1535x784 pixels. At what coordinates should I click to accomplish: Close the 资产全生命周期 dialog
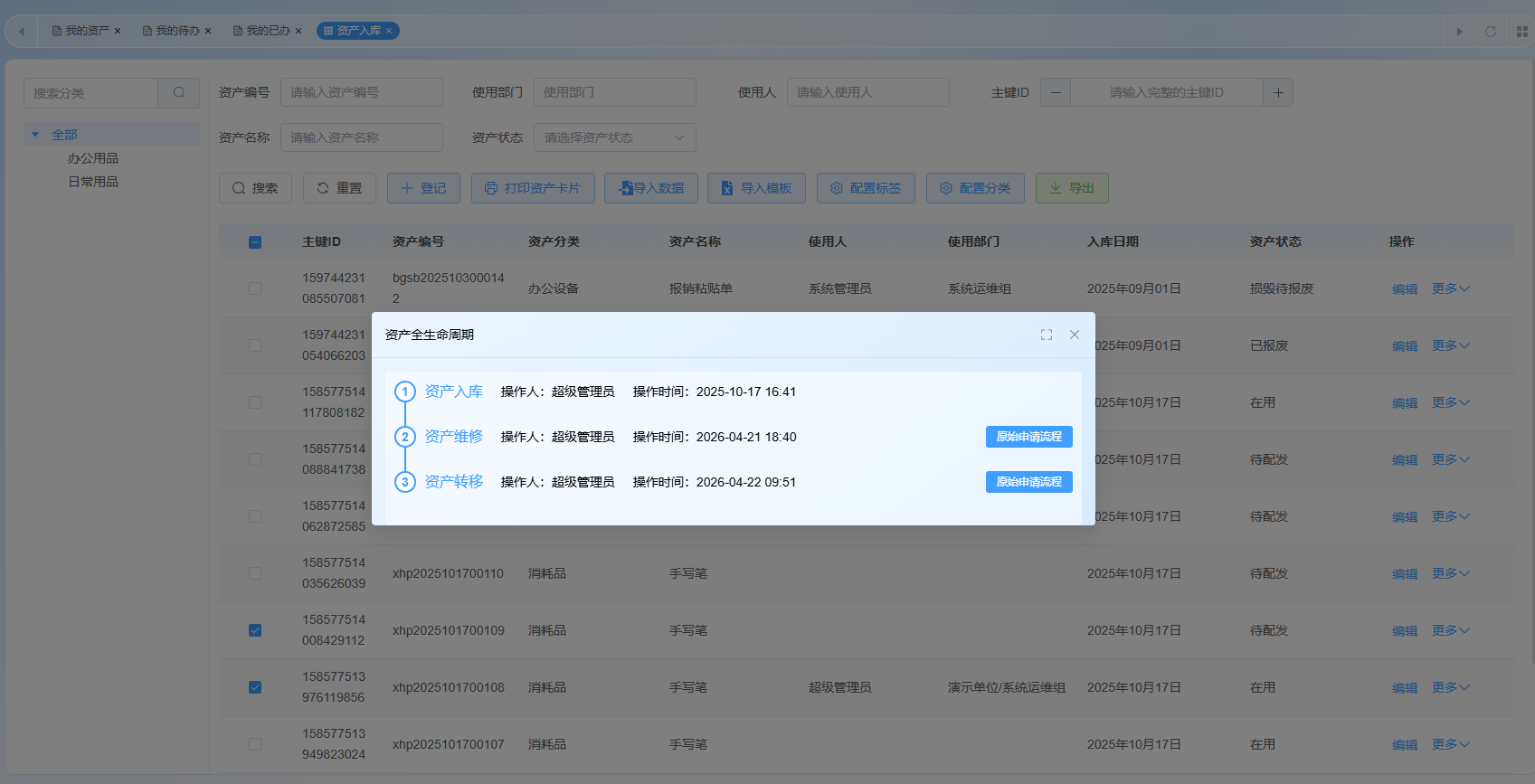pos(1075,335)
